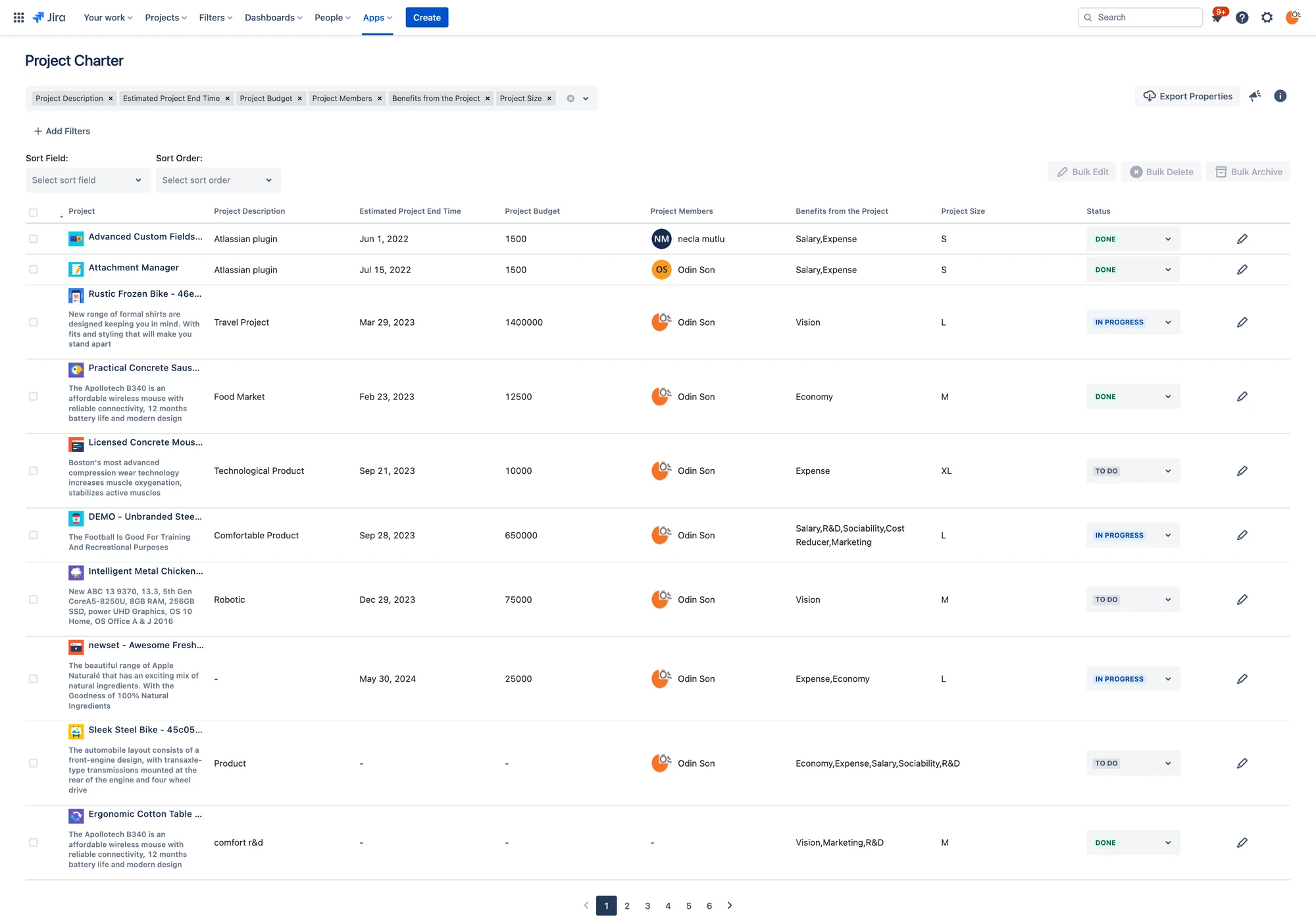The height and width of the screenshot is (916, 1316).
Task: Open status dropdown for Rustic Frozen Bike
Action: (1133, 322)
